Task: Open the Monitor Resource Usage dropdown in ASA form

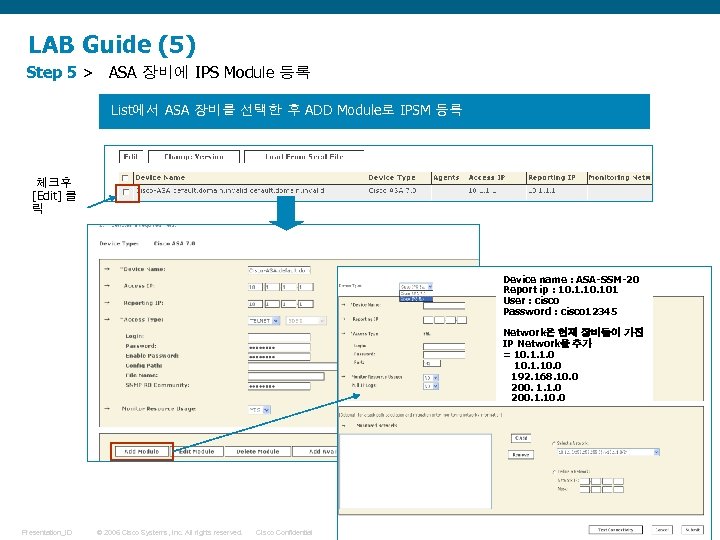Action: tap(259, 410)
